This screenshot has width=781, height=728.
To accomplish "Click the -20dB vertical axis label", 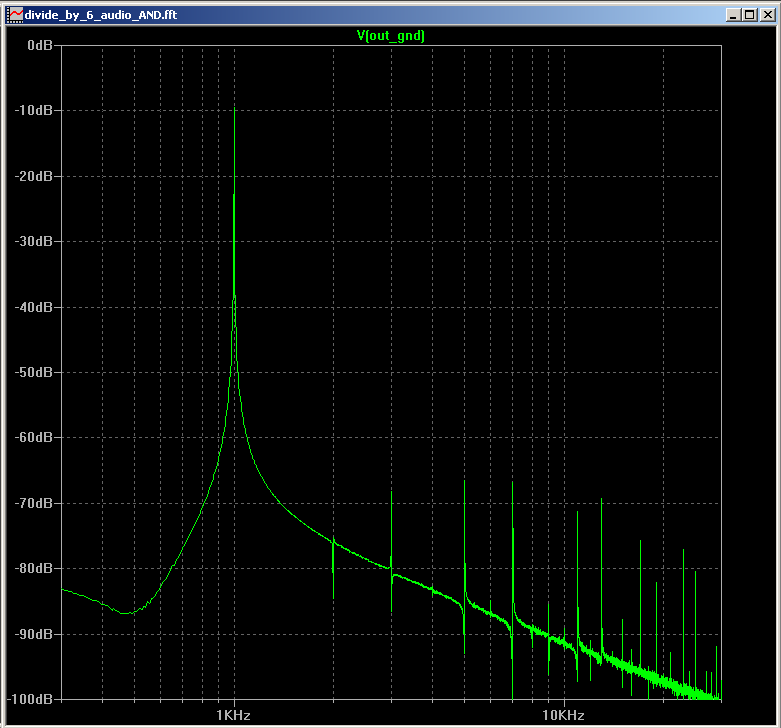I will point(35,176).
